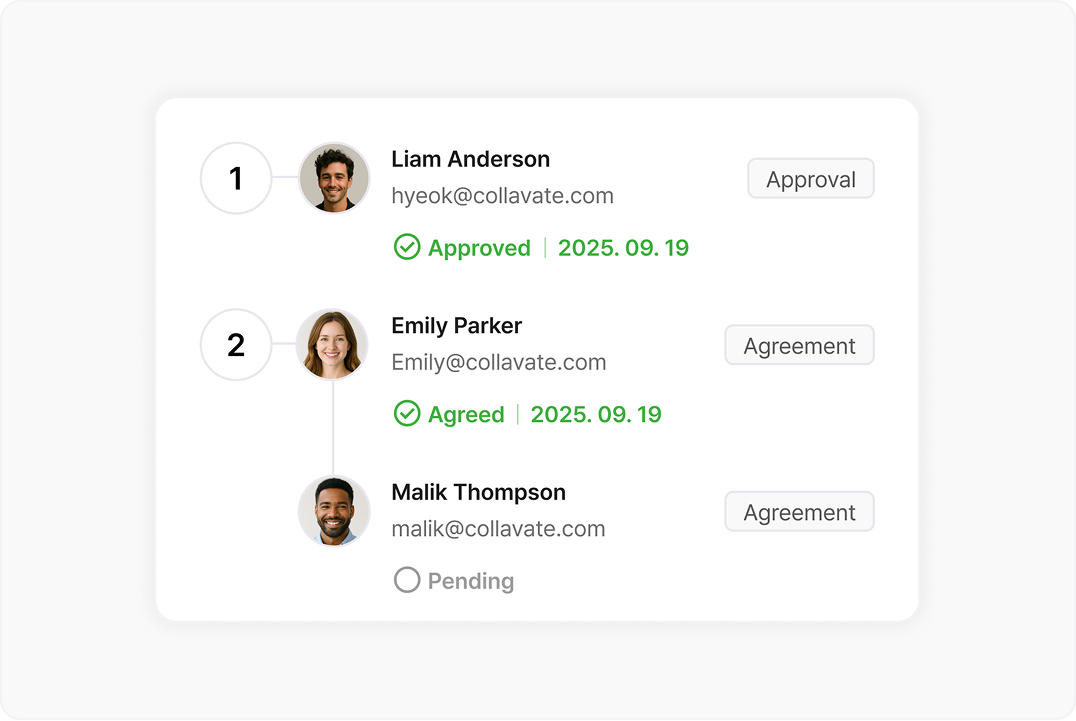The height and width of the screenshot is (721, 1076).
Task: Select the step 1 number circle
Action: pyautogui.click(x=236, y=178)
